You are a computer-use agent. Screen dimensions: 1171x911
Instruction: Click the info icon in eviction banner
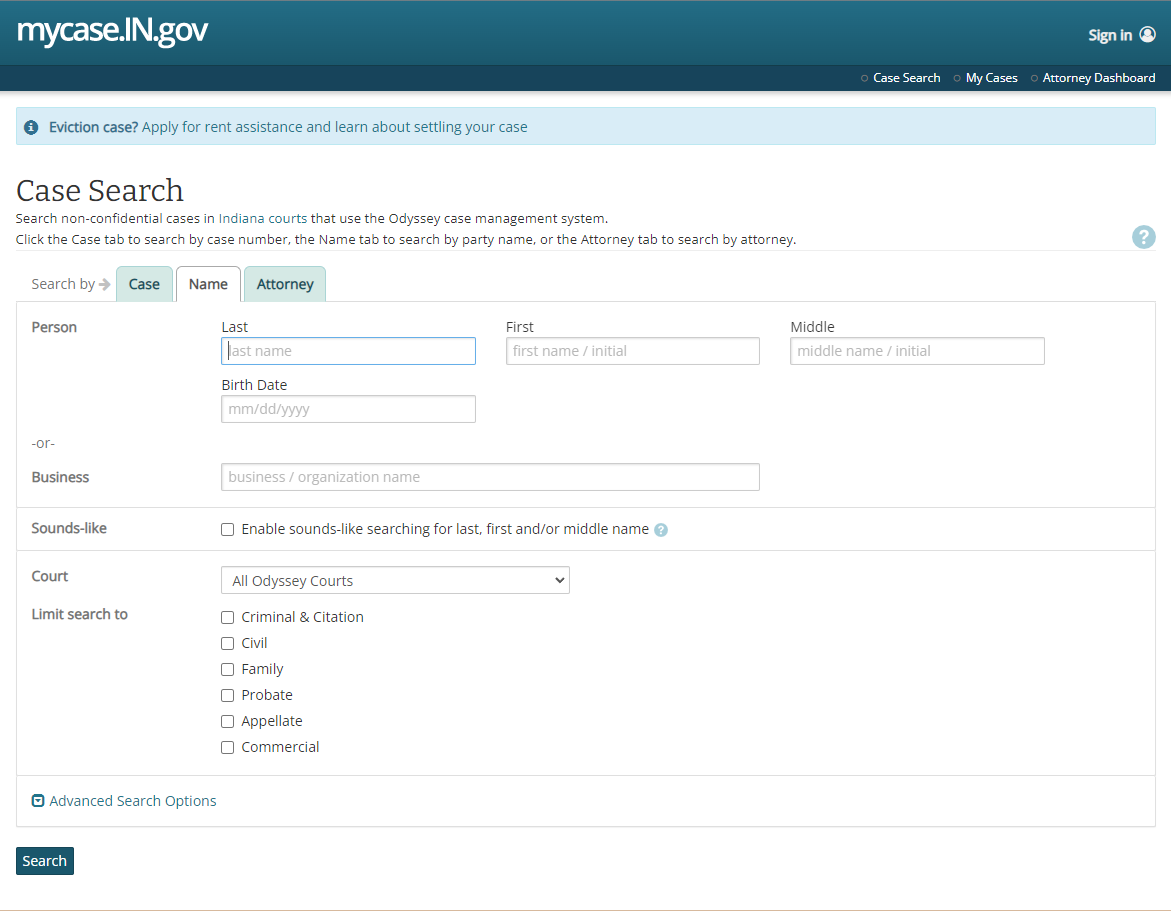[31, 128]
